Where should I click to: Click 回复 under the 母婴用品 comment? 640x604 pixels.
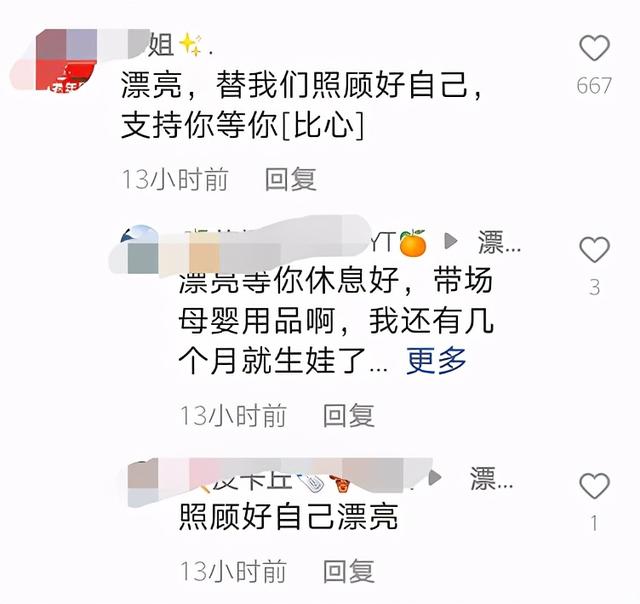point(349,415)
